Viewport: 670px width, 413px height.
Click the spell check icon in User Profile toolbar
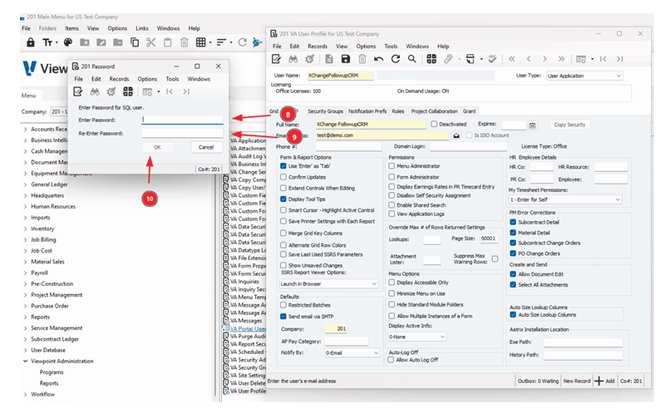pyautogui.click(x=492, y=59)
